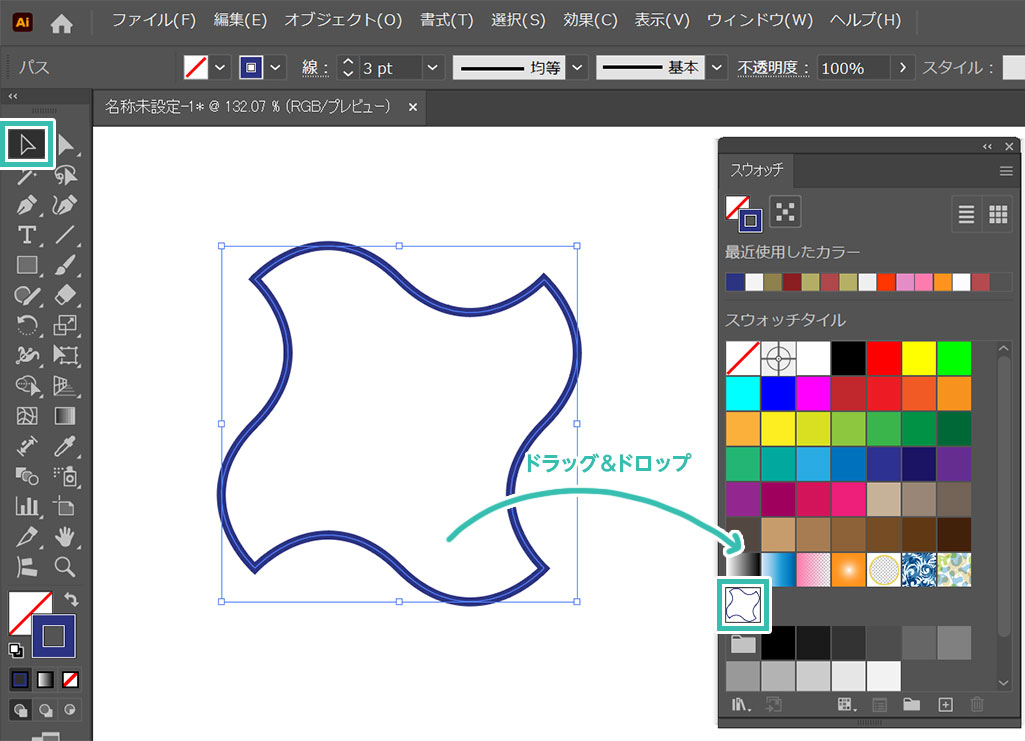Toggle swatches panel fill/stroke selector

click(x=743, y=213)
